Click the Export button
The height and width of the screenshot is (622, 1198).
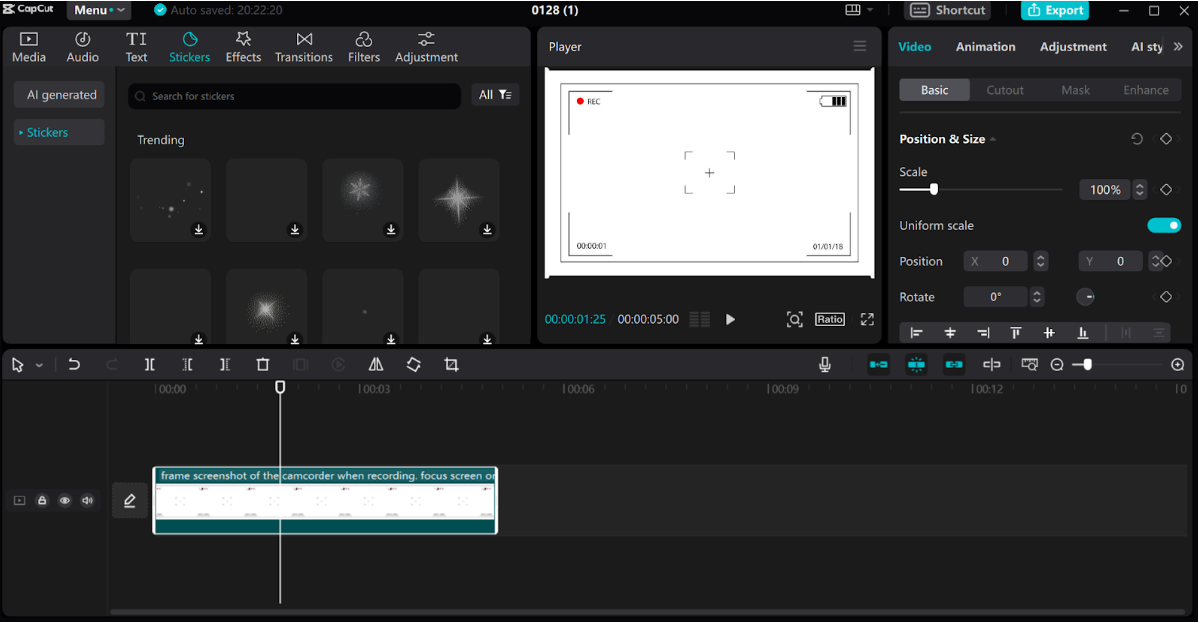(1055, 10)
